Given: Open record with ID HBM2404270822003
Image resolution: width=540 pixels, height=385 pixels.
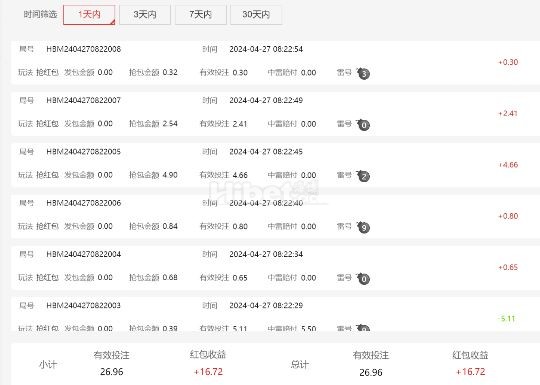Looking at the screenshot, I should tap(84, 305).
